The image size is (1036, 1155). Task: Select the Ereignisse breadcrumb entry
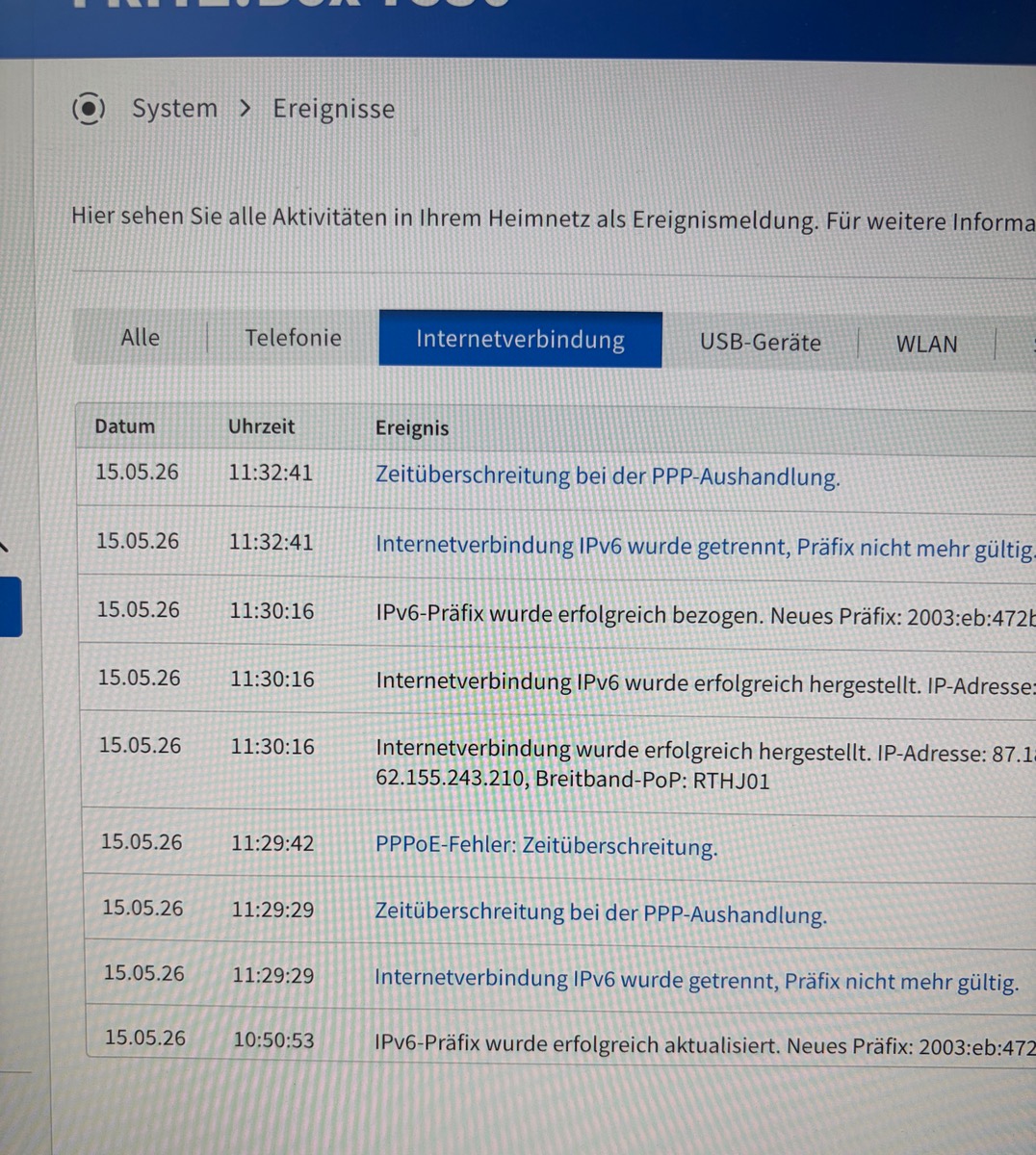coord(333,109)
